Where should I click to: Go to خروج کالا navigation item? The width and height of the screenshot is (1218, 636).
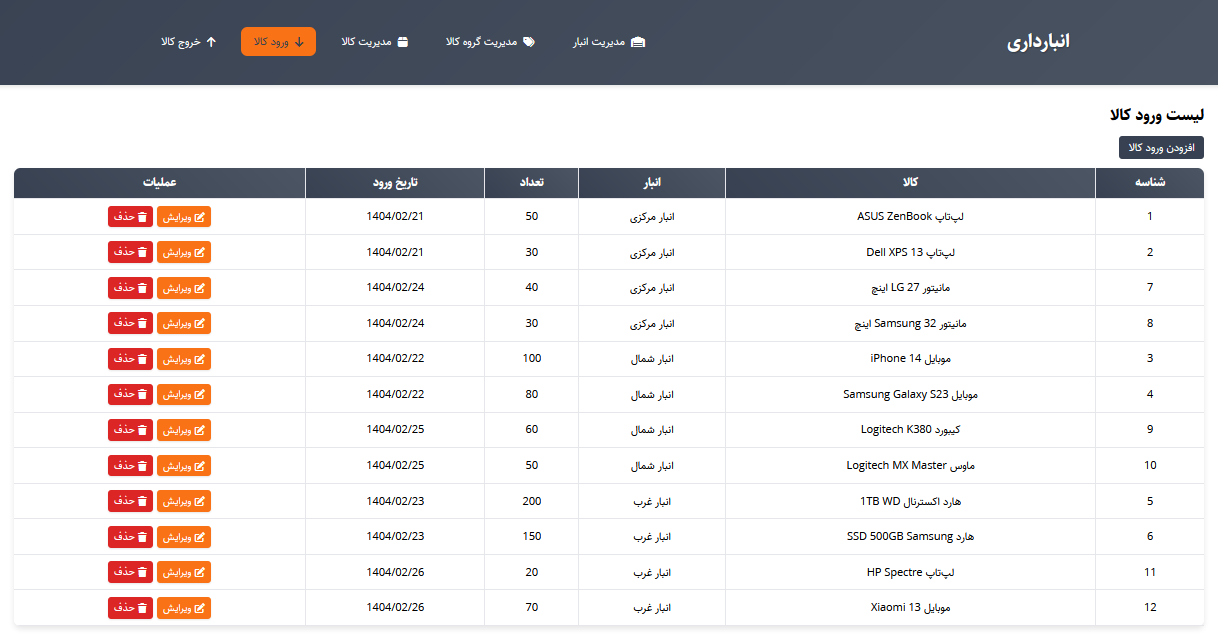click(x=188, y=42)
